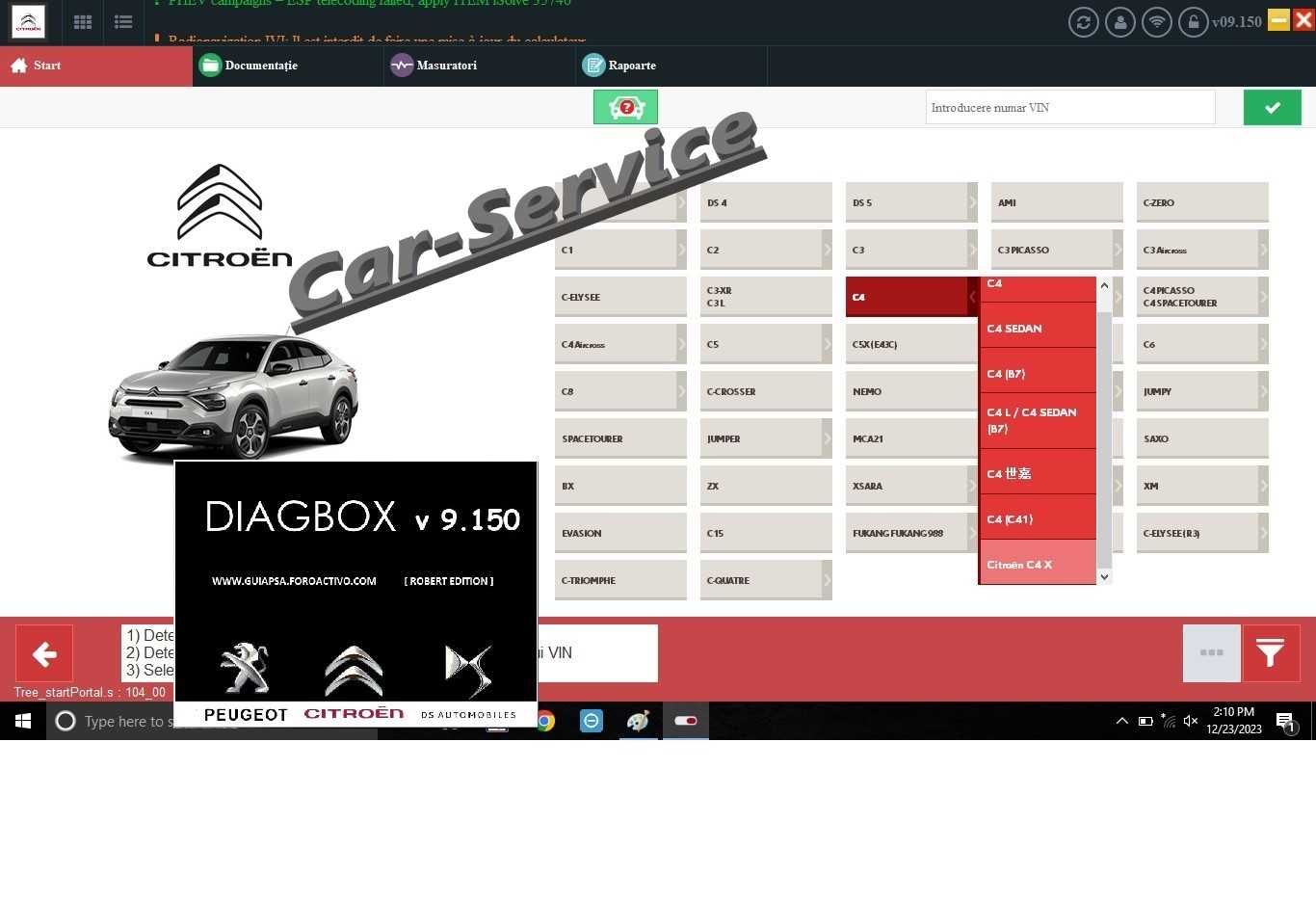Screen dimensions: 1316x901
Task: Confirm VIN with green checkmark button
Action: point(1272,107)
